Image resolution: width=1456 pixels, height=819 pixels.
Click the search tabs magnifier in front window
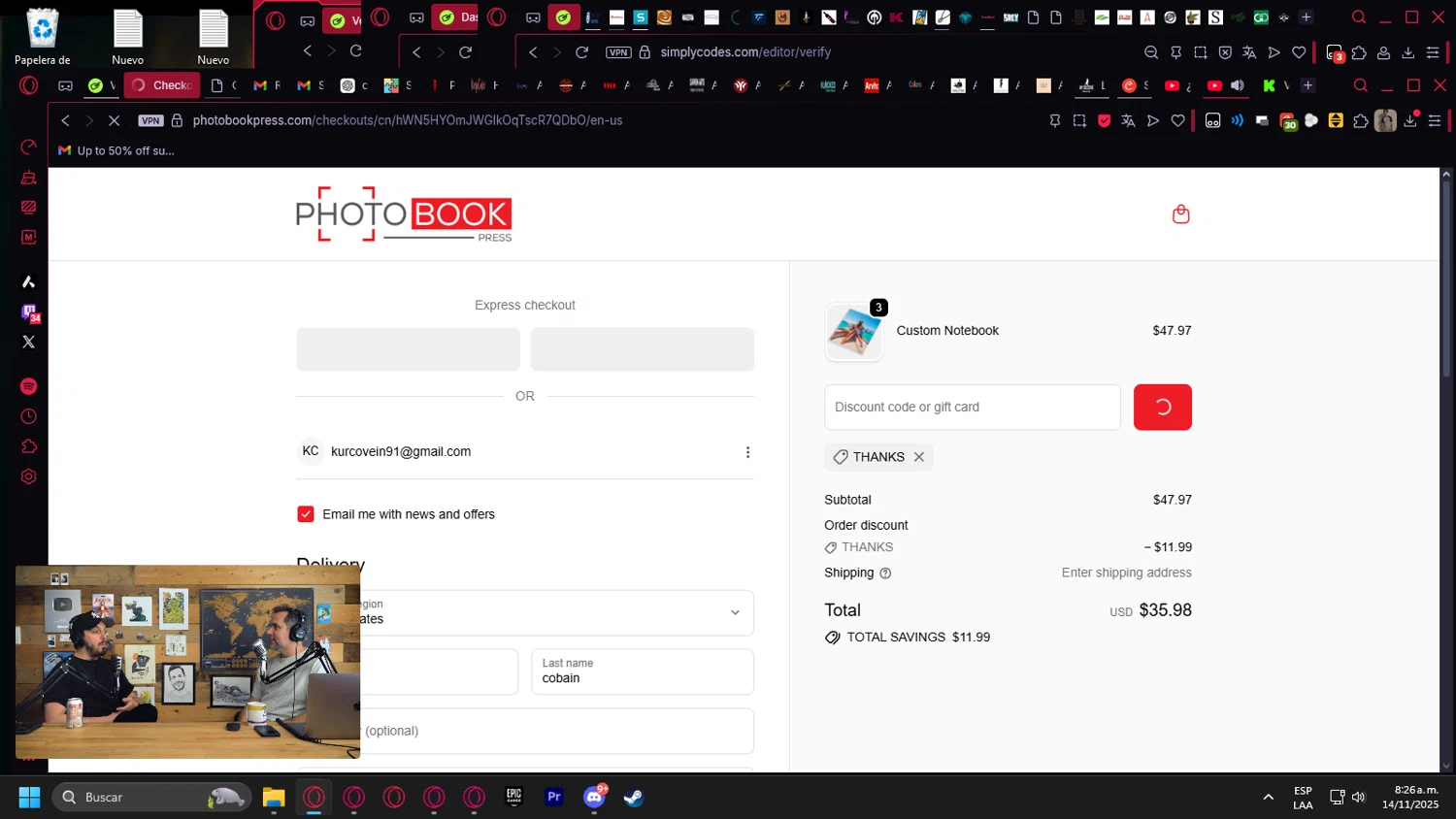pos(1360,85)
